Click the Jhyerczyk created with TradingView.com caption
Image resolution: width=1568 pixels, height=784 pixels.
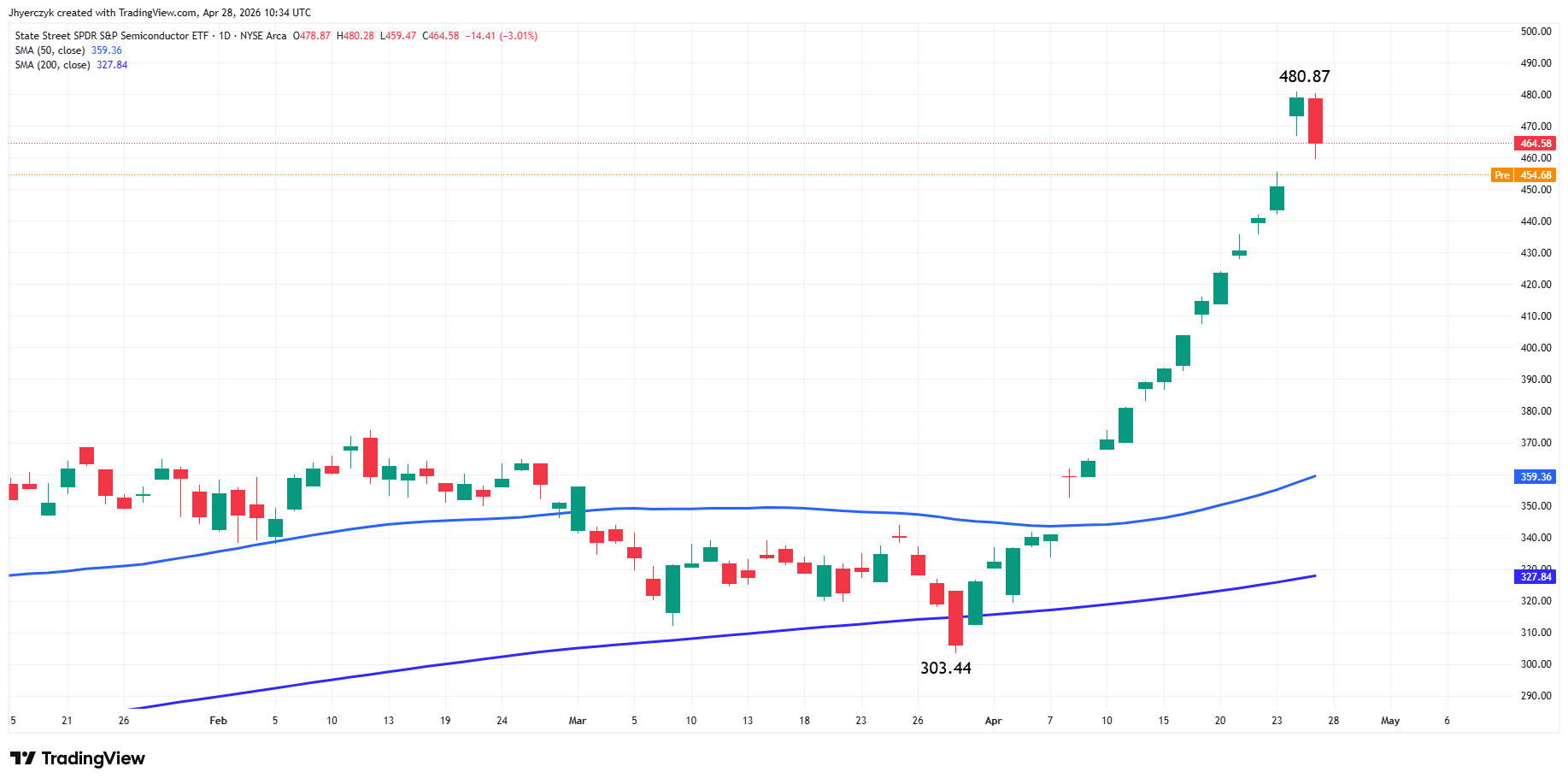[160, 13]
